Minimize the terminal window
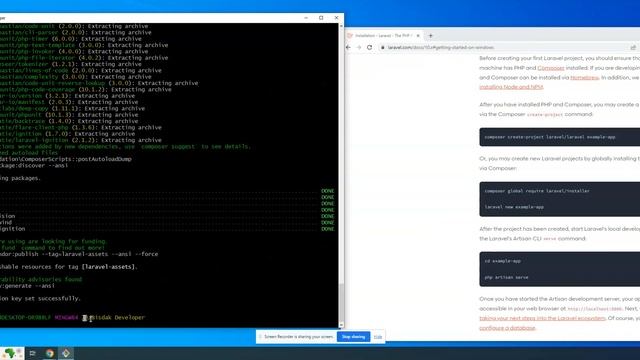This screenshot has width=640, height=360. (306, 18)
